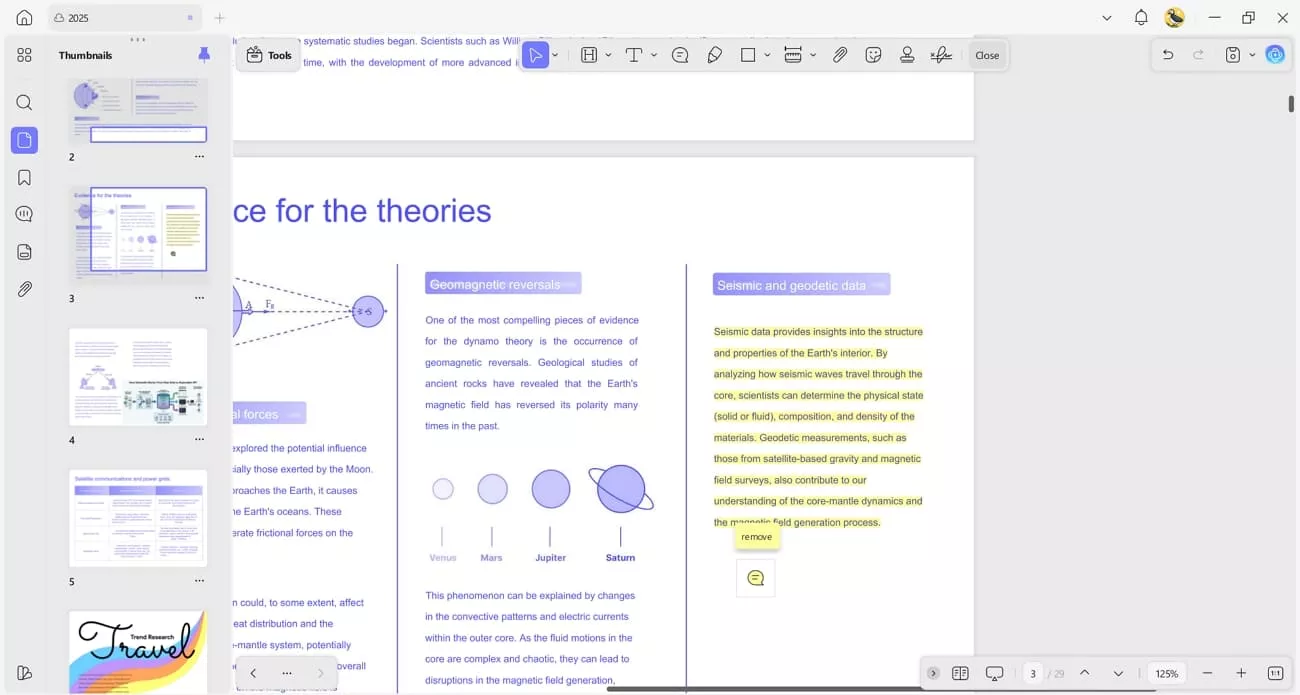Screen dimensions: 1300x695
Task: Open the selection tool dropdown arrow
Action: tap(554, 55)
